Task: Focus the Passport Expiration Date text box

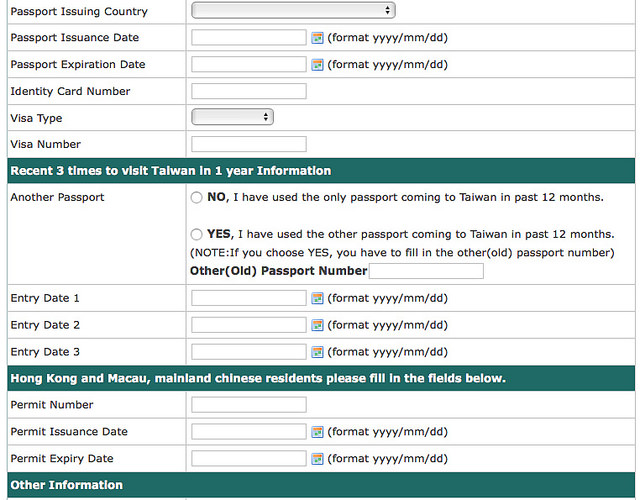Action: pyautogui.click(x=249, y=64)
